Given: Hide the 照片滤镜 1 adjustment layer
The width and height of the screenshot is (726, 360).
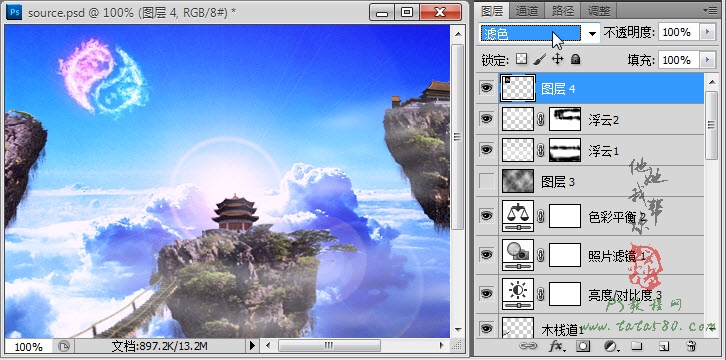Looking at the screenshot, I should (486, 254).
